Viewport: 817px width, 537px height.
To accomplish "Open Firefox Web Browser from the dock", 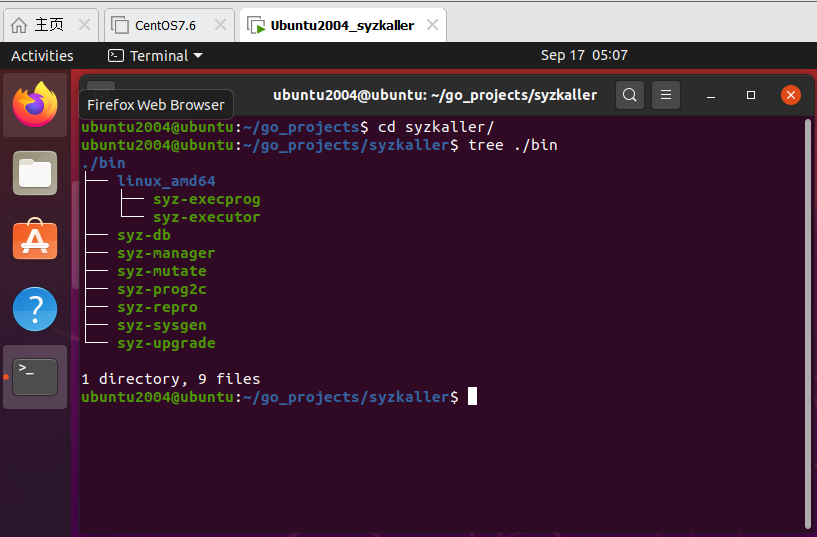I will tap(35, 104).
